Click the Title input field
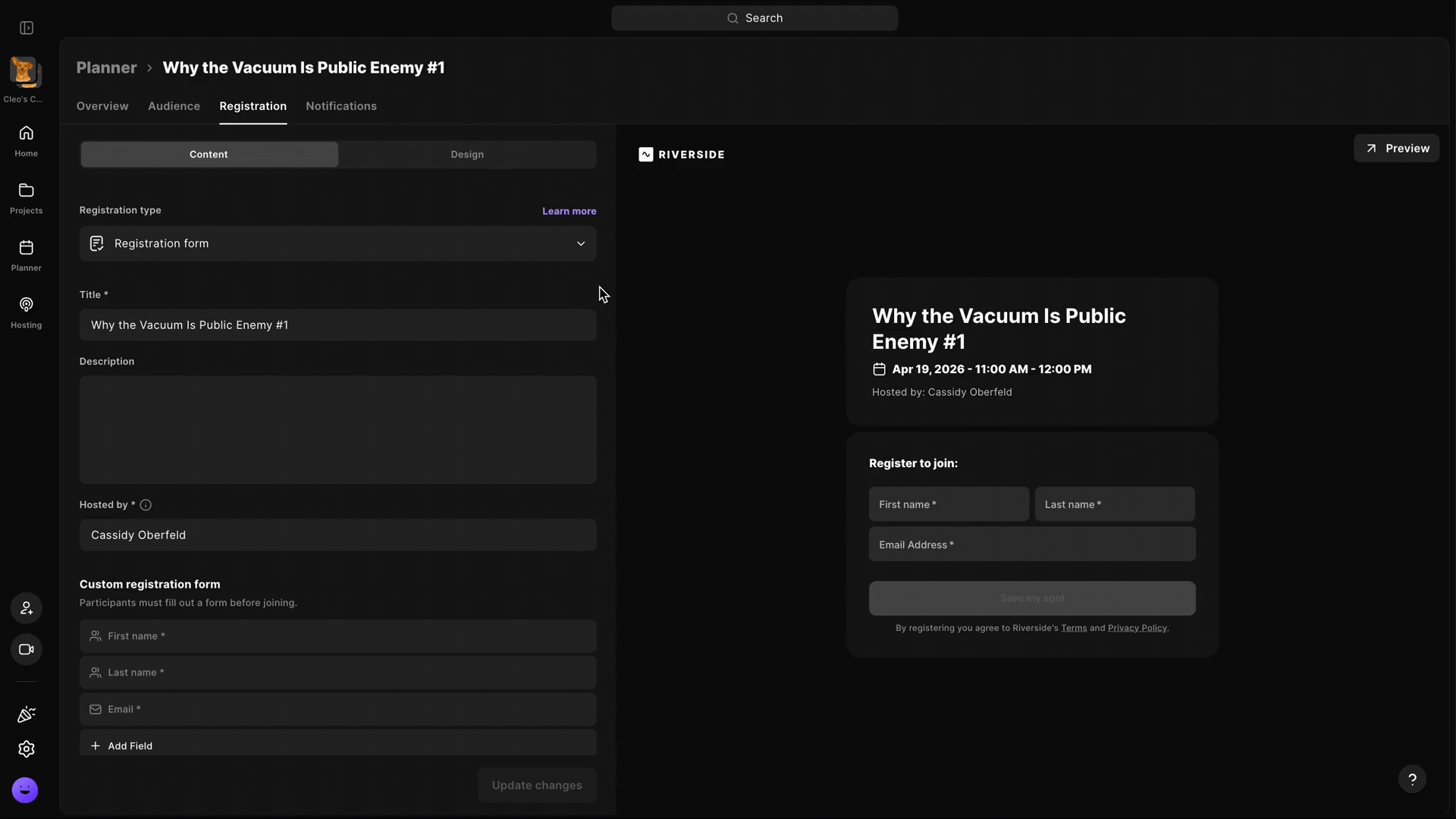1456x819 pixels. [x=337, y=325]
